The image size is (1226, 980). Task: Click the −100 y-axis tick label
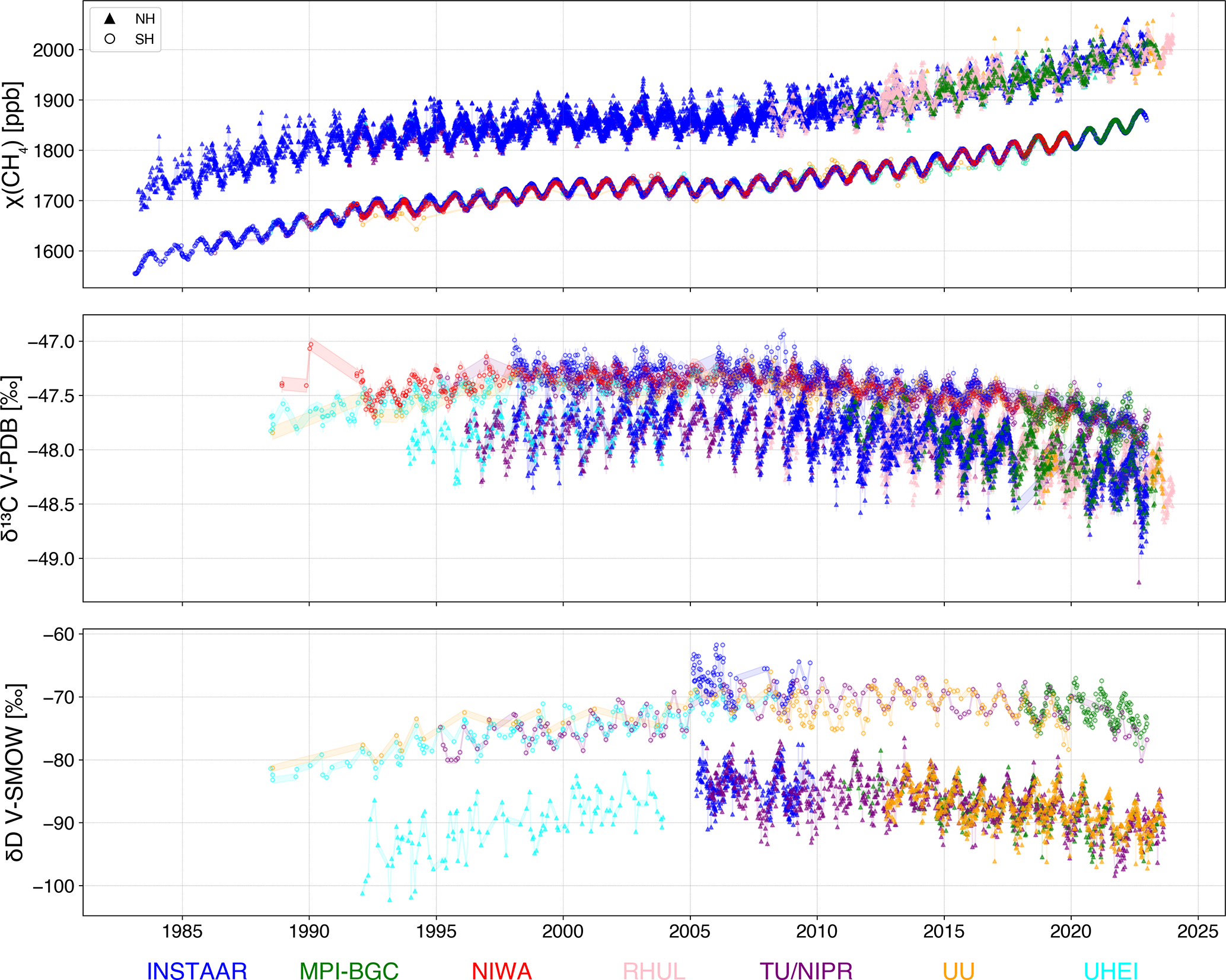pyautogui.click(x=53, y=886)
